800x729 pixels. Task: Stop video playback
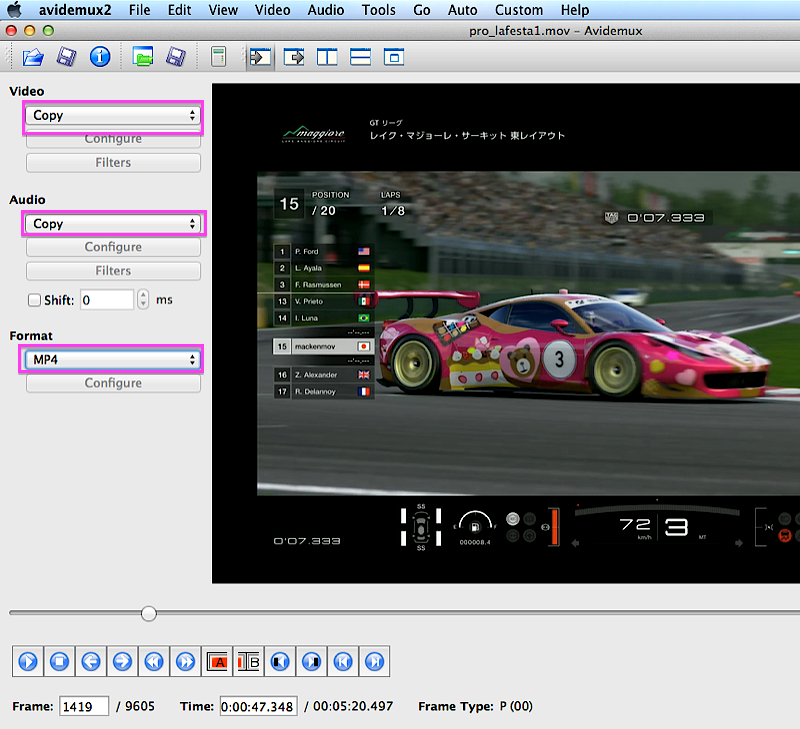(x=59, y=661)
